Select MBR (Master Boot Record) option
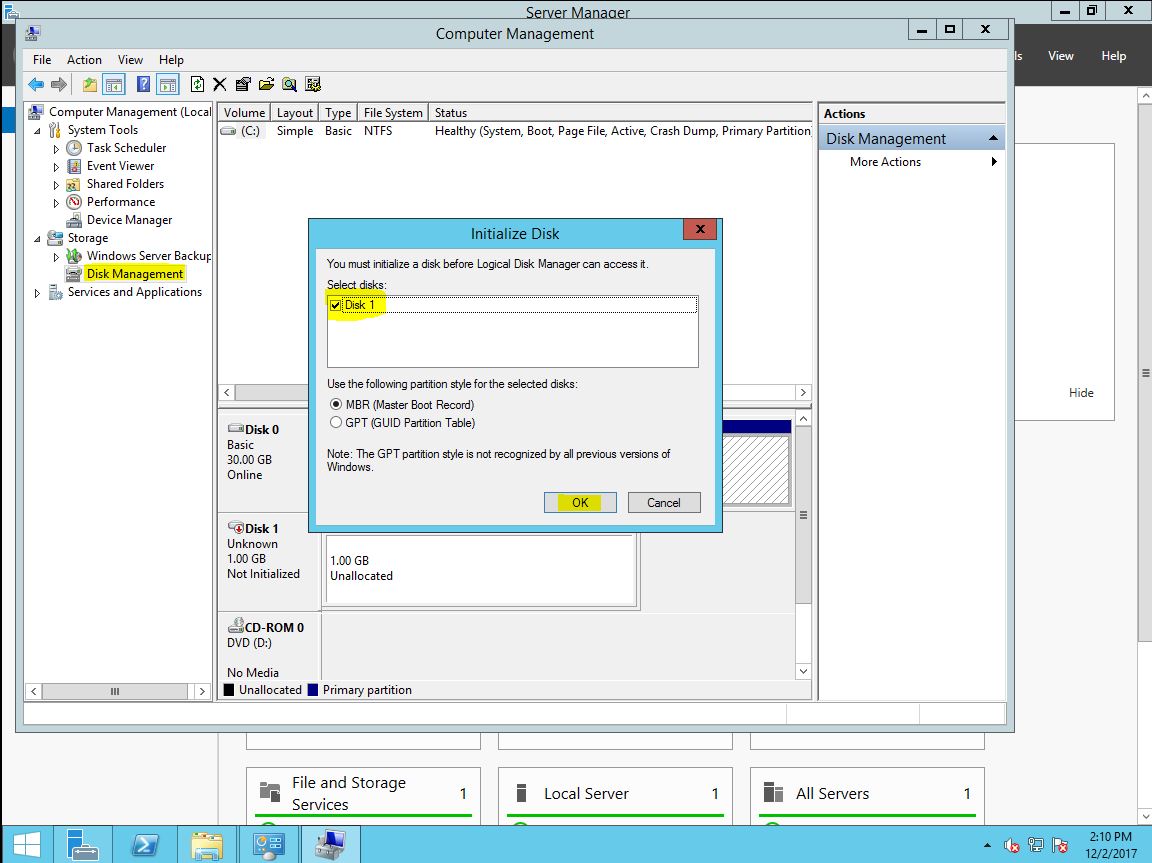 tap(336, 405)
